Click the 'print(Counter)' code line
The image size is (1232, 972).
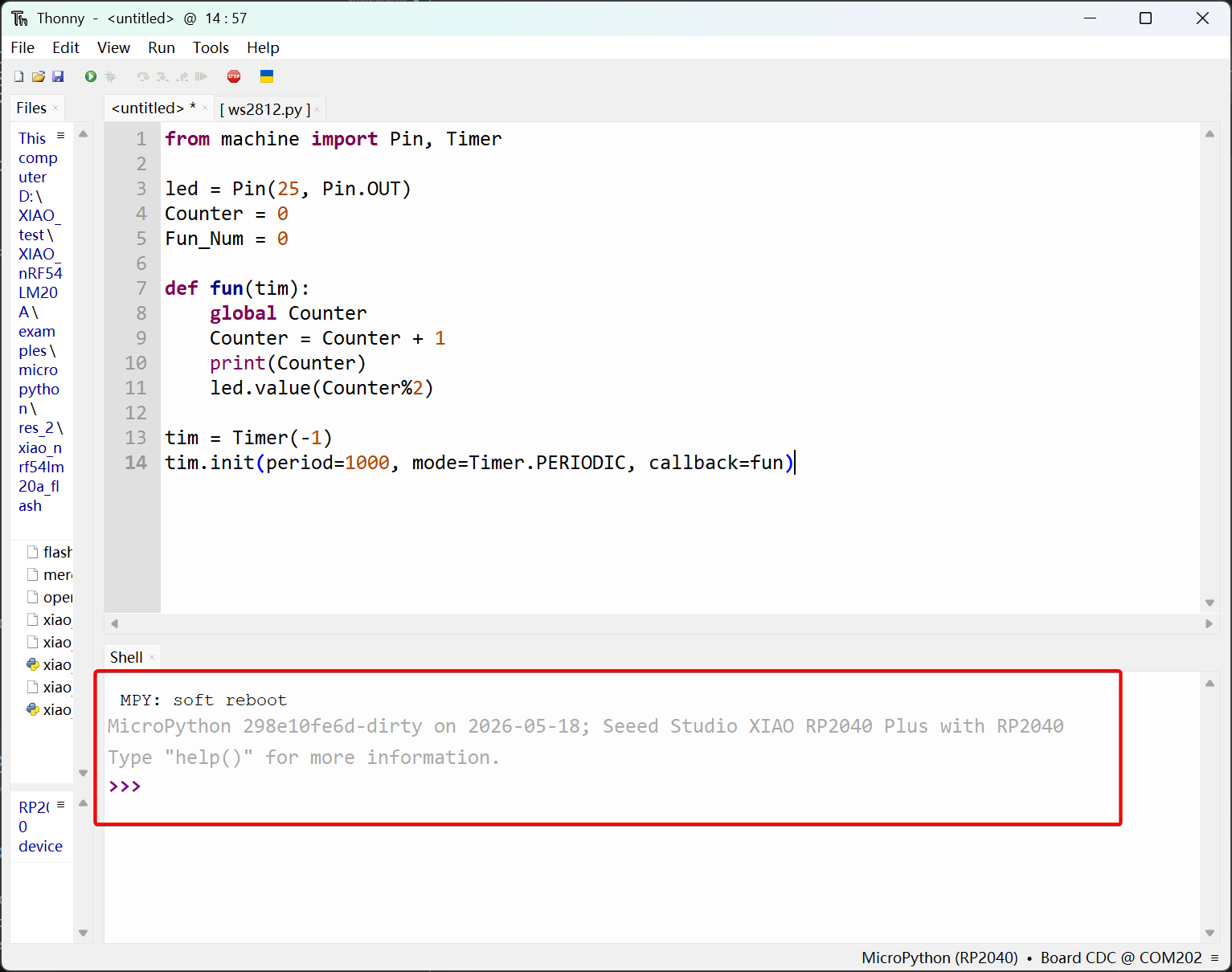pyautogui.click(x=288, y=363)
